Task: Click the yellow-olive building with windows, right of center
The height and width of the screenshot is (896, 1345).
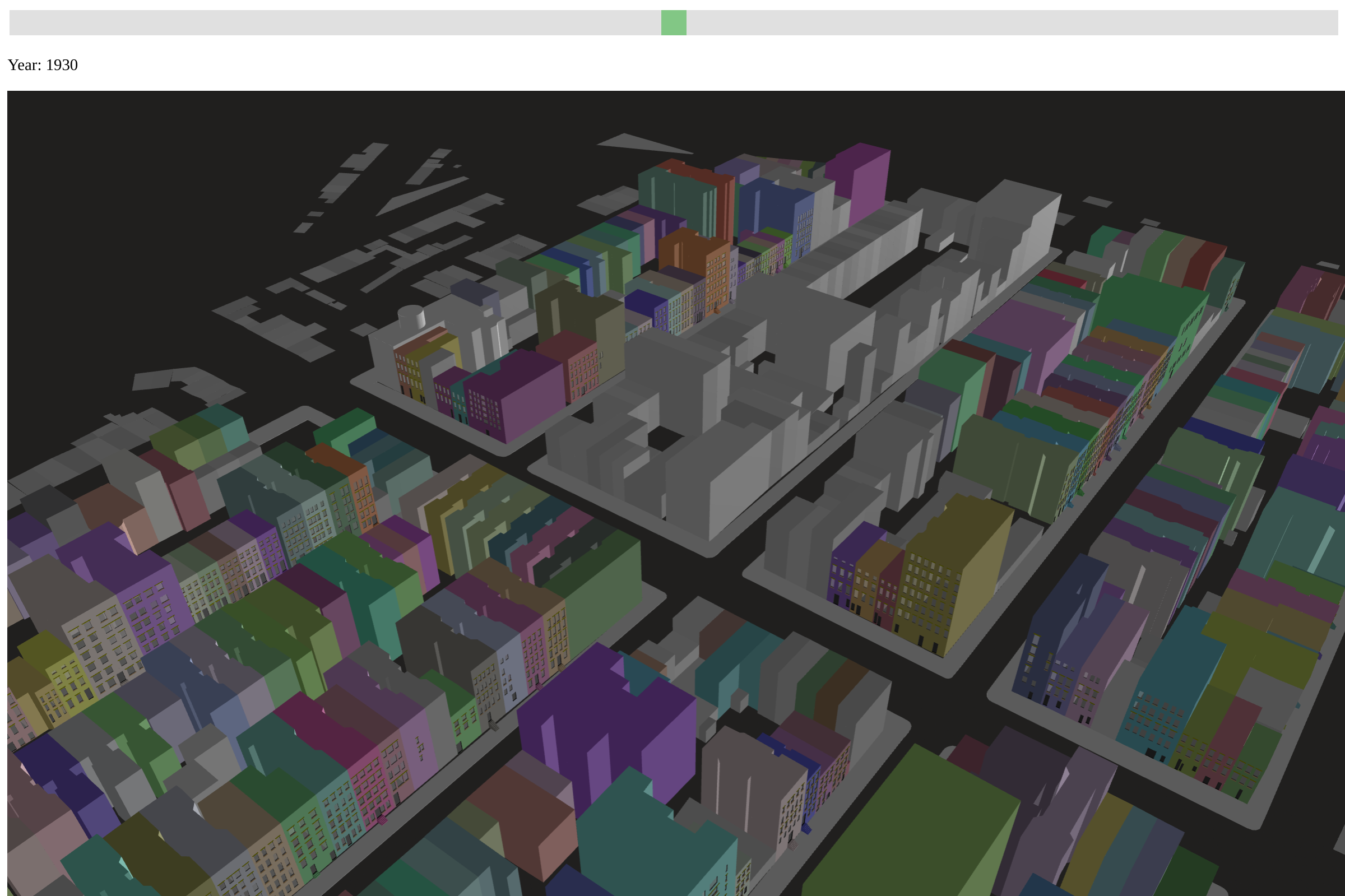Action: click(952, 572)
